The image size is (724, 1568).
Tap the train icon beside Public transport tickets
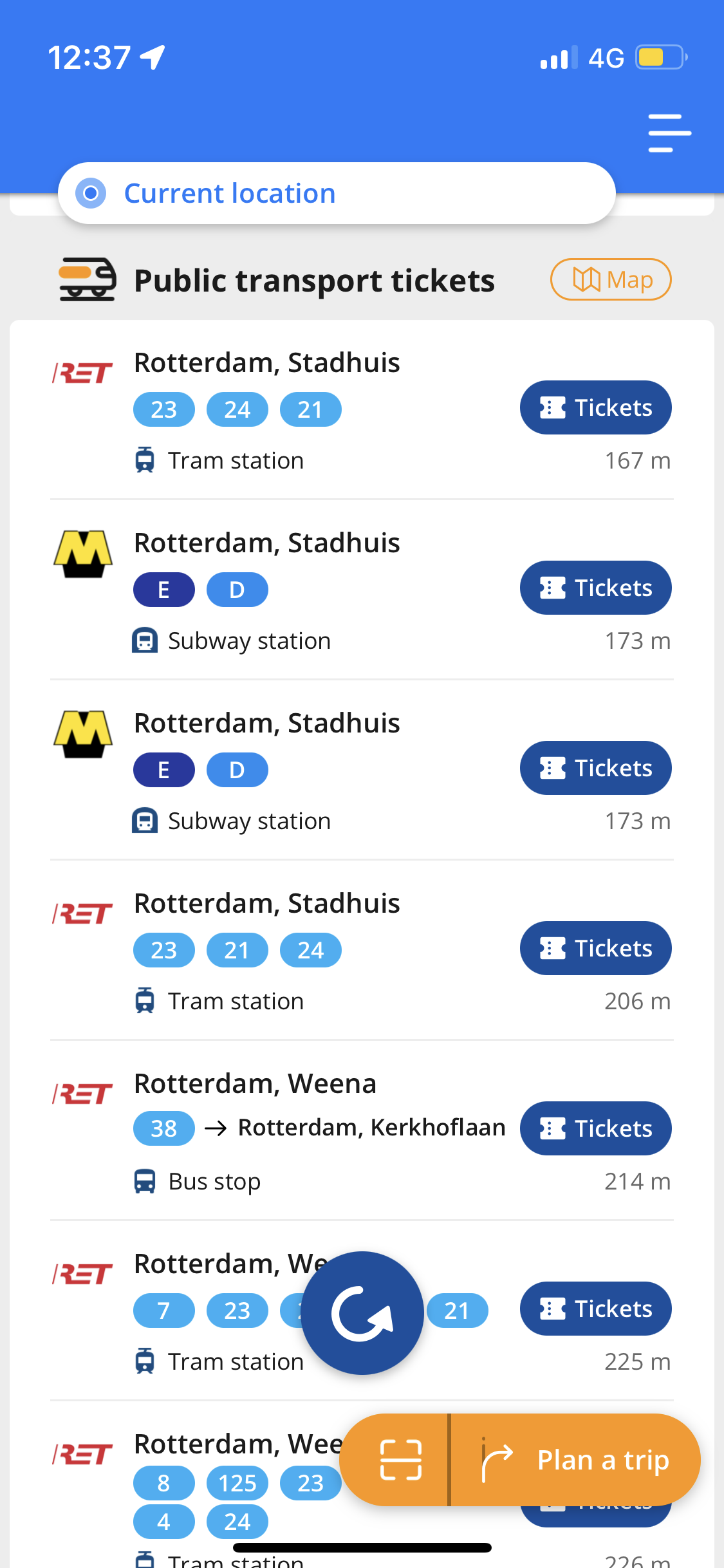pyautogui.click(x=87, y=279)
